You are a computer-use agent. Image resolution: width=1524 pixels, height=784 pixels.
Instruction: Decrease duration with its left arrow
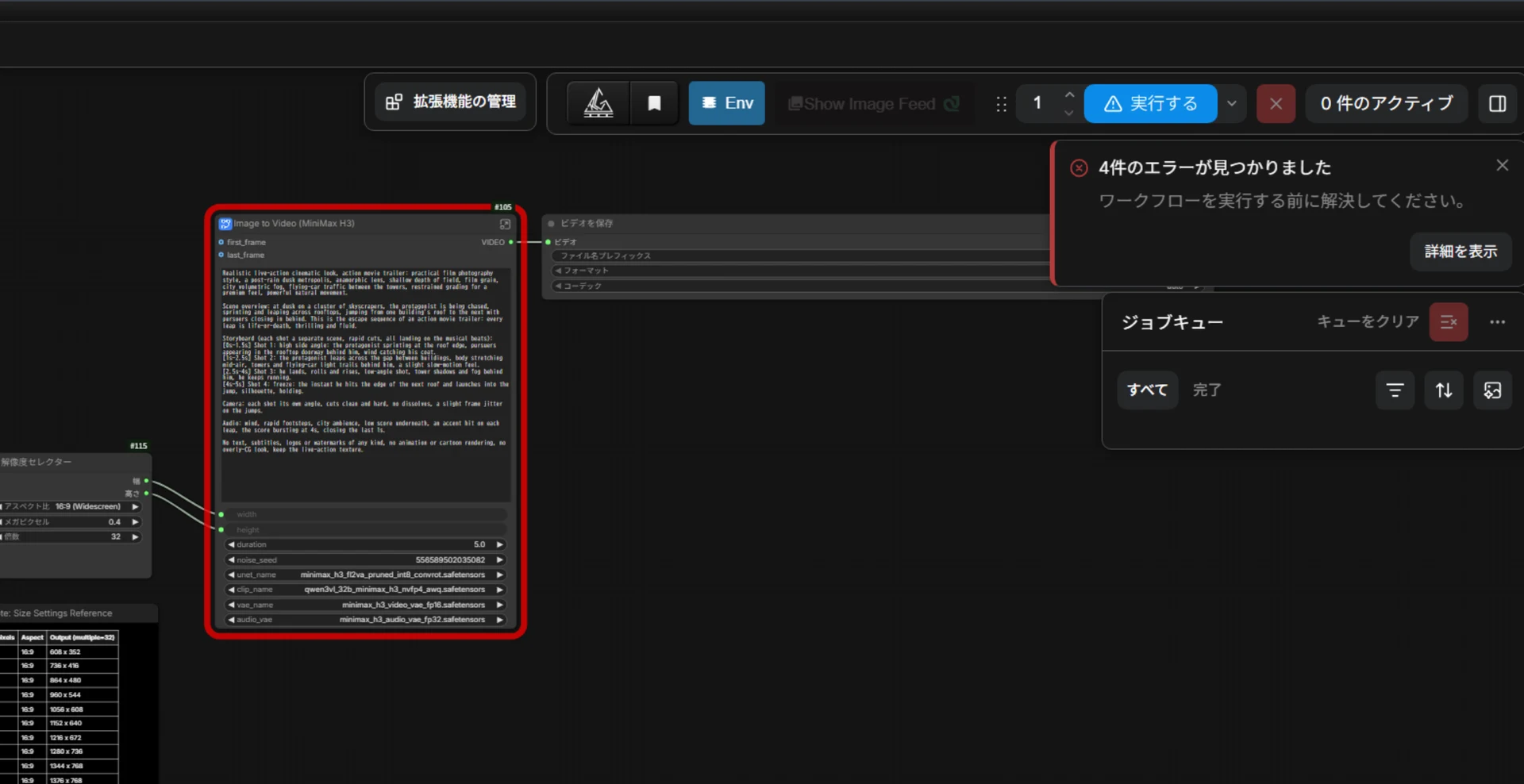click(231, 544)
